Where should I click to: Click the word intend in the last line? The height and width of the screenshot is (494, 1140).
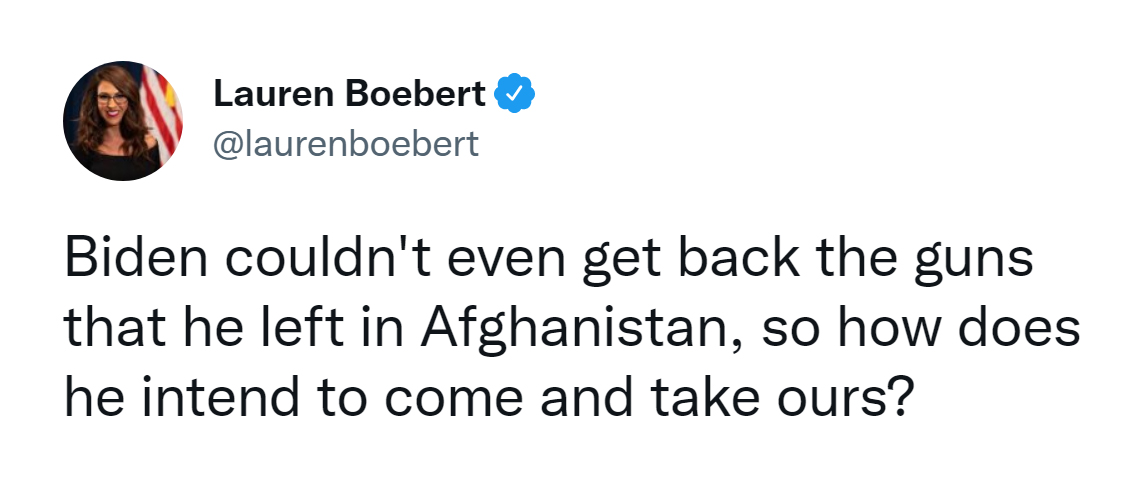[220, 397]
